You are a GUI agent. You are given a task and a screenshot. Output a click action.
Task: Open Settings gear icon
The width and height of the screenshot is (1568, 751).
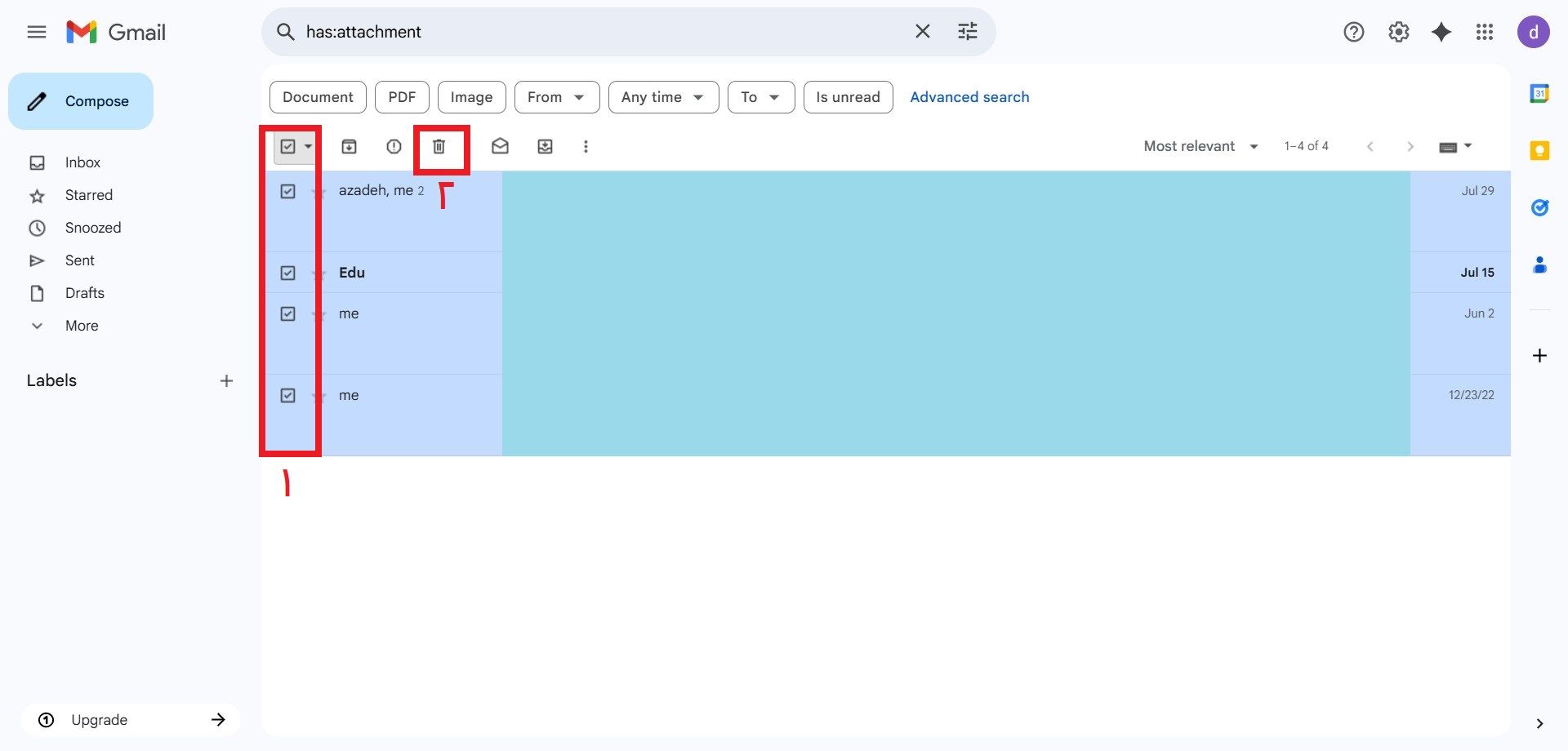pyautogui.click(x=1398, y=32)
